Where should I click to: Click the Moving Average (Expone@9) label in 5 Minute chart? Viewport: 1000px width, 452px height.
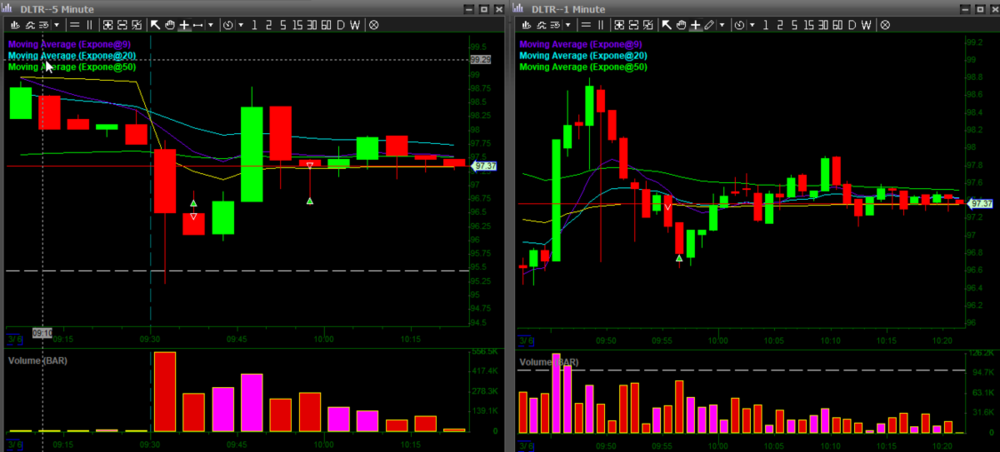(71, 44)
